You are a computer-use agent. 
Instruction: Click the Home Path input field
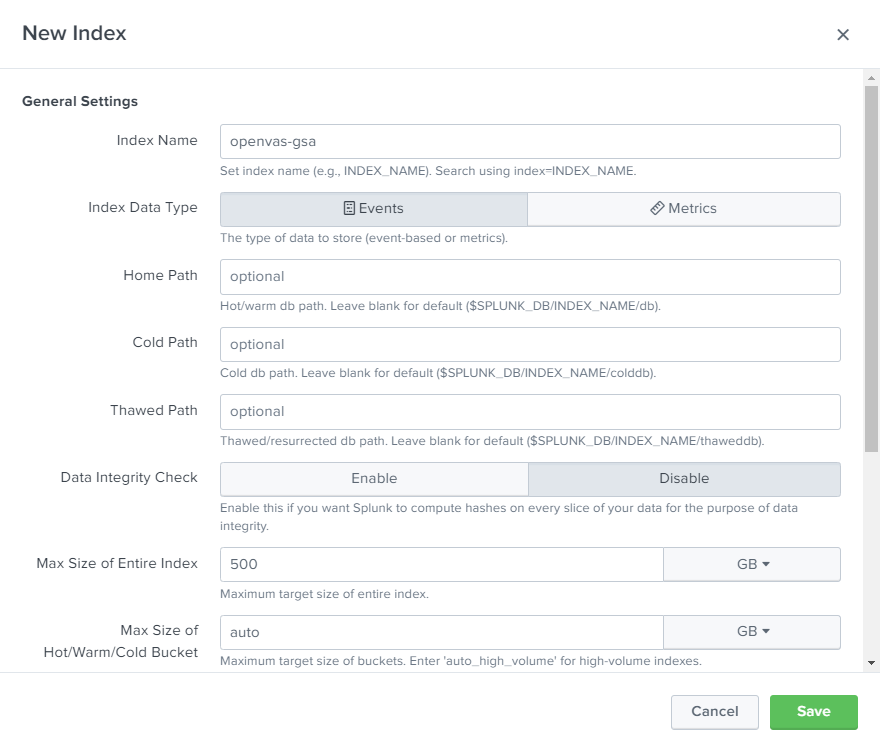click(530, 277)
